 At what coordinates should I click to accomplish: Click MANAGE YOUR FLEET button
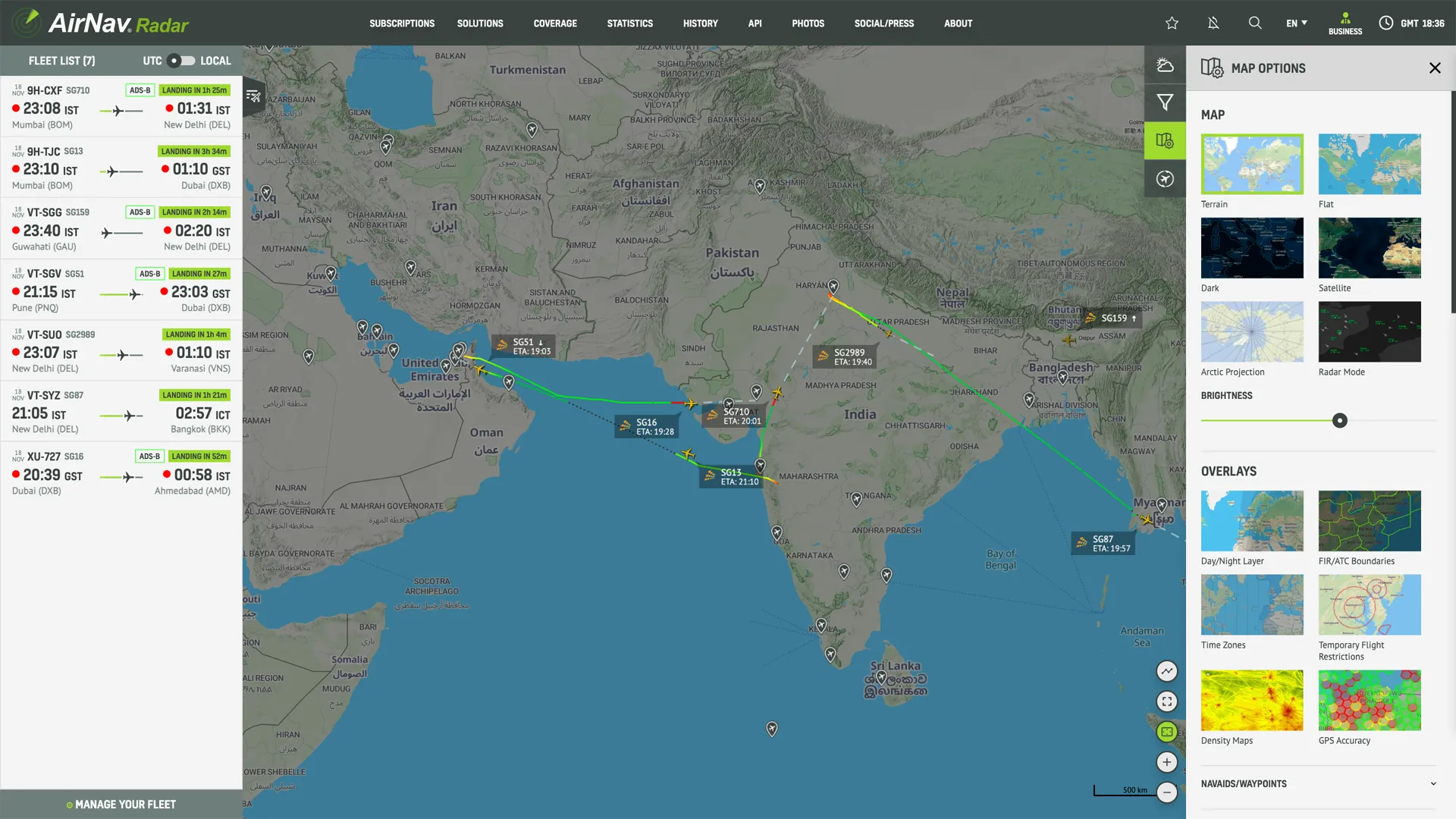tap(121, 805)
